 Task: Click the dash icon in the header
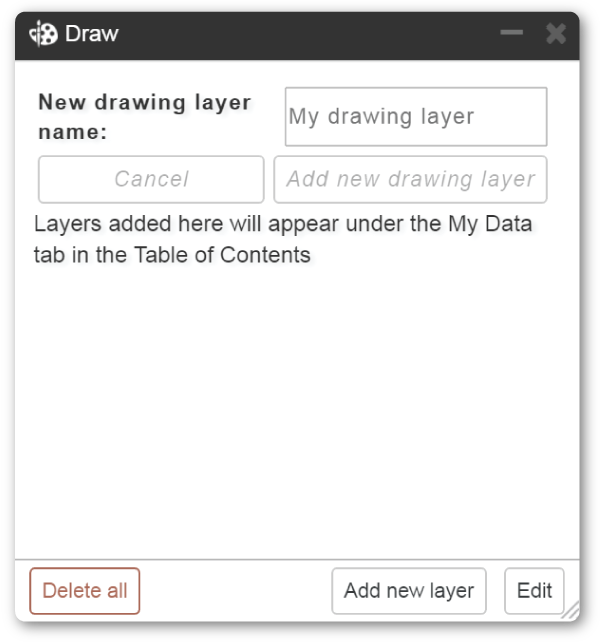[x=512, y=32]
